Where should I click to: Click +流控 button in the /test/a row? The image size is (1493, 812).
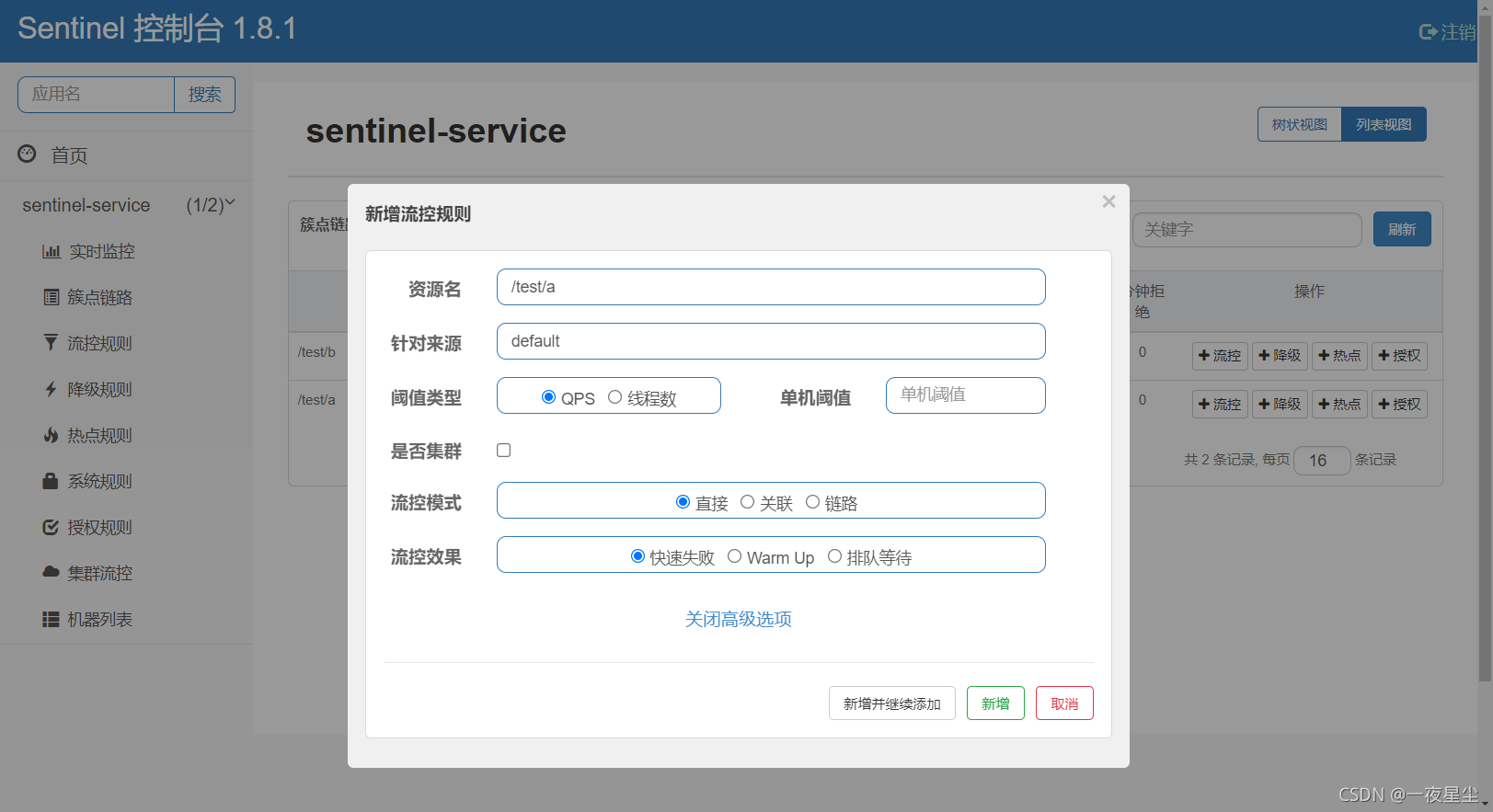tap(1220, 404)
